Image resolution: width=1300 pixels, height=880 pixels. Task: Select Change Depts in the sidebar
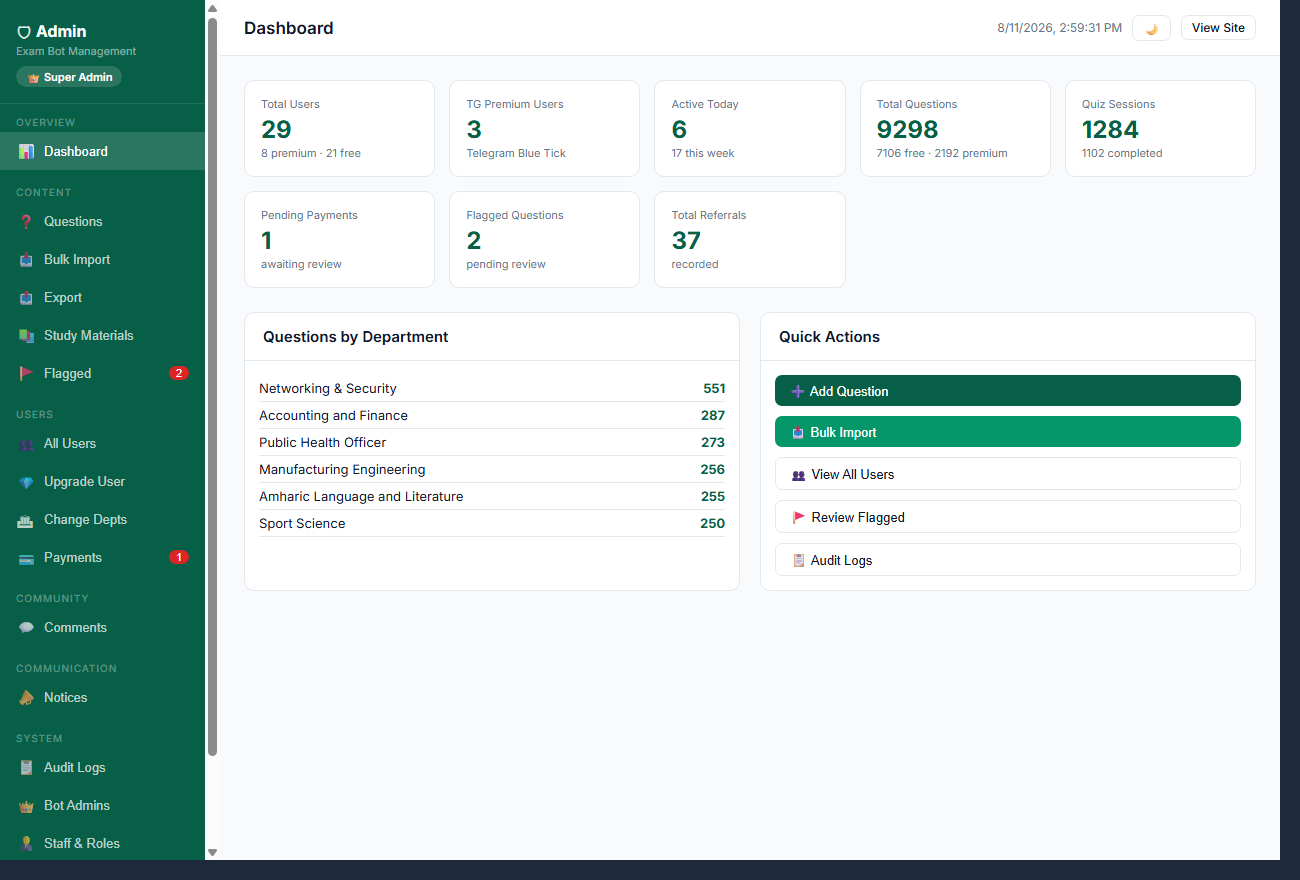click(x=102, y=520)
